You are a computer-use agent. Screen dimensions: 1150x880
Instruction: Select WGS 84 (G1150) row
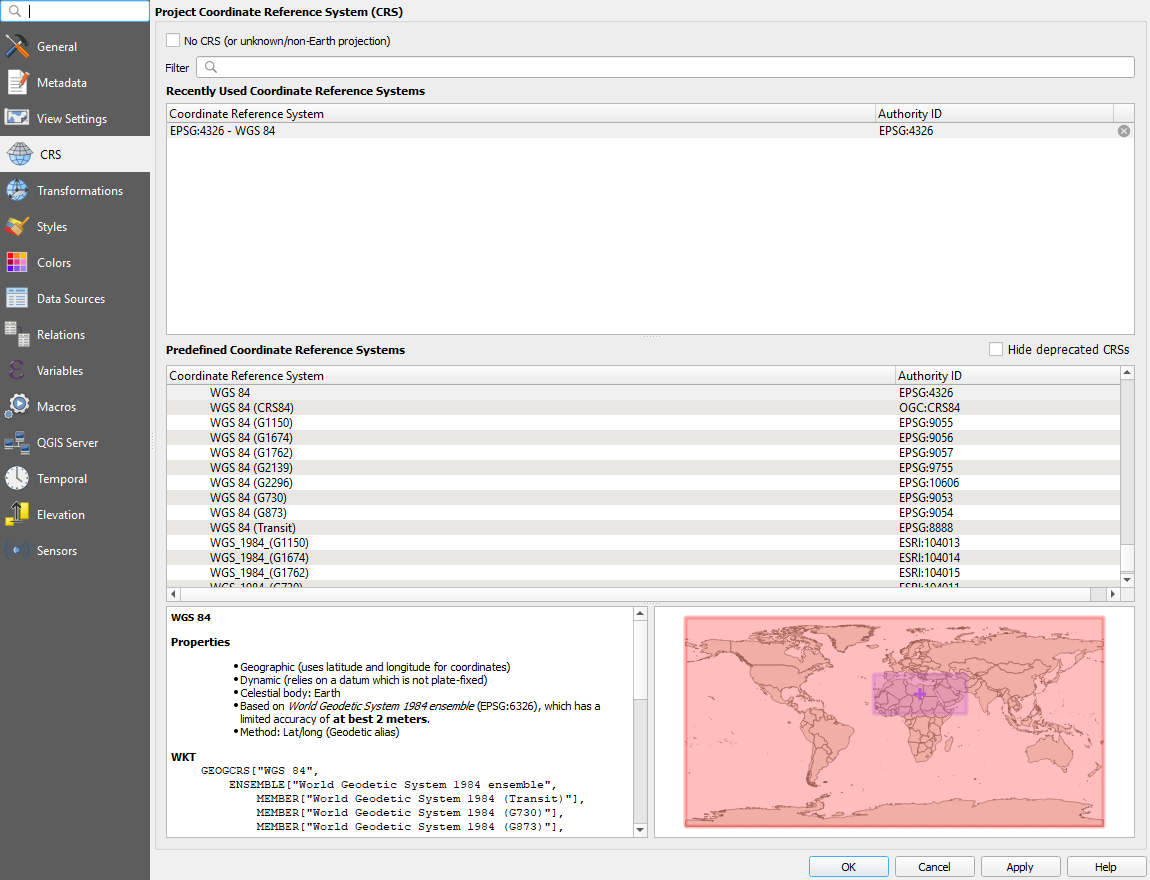point(643,422)
